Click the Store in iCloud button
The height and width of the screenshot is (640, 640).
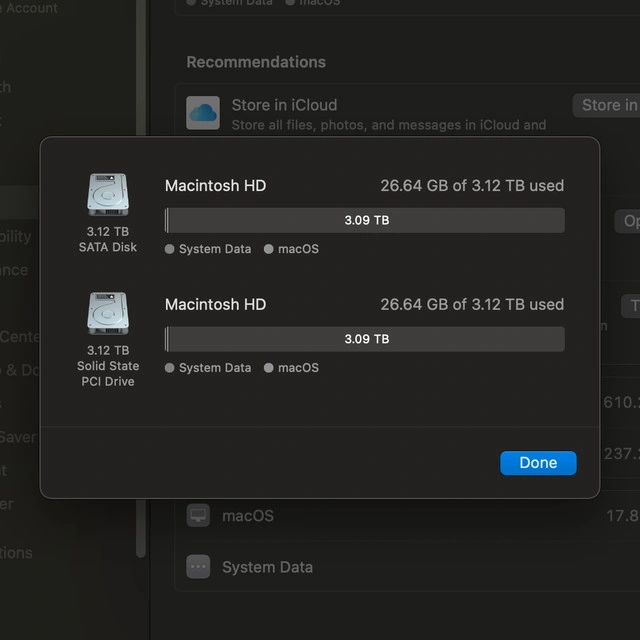(606, 105)
